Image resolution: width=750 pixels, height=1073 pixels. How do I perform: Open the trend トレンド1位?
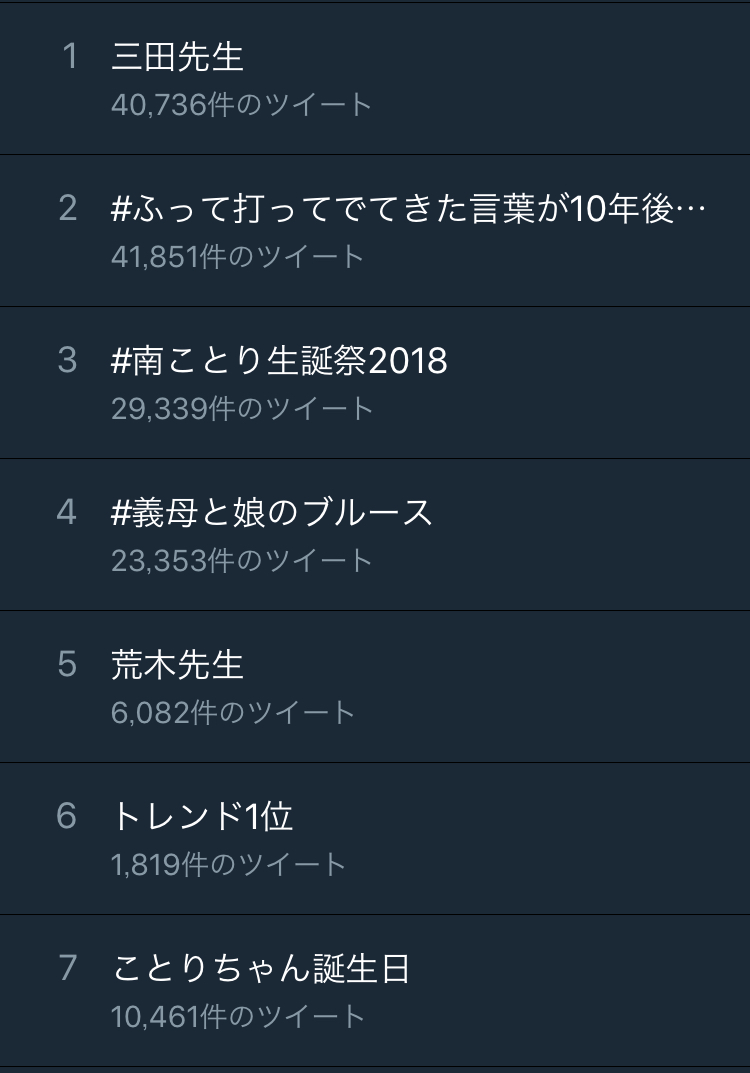click(x=202, y=817)
